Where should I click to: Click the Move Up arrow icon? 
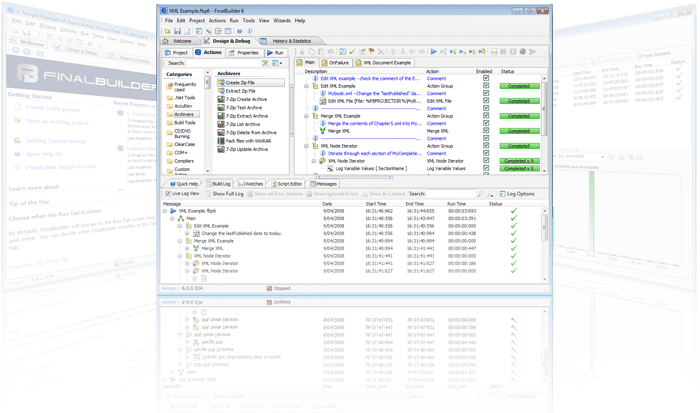pos(393,52)
